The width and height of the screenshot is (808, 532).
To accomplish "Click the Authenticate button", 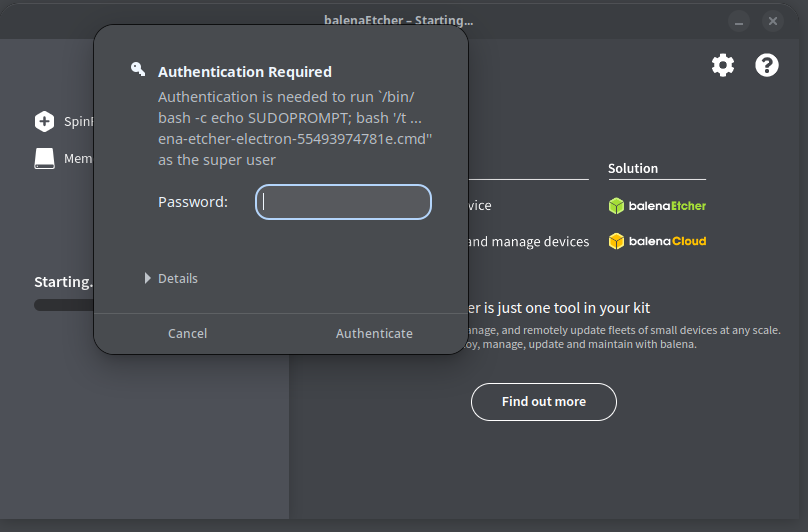I will coord(374,334).
